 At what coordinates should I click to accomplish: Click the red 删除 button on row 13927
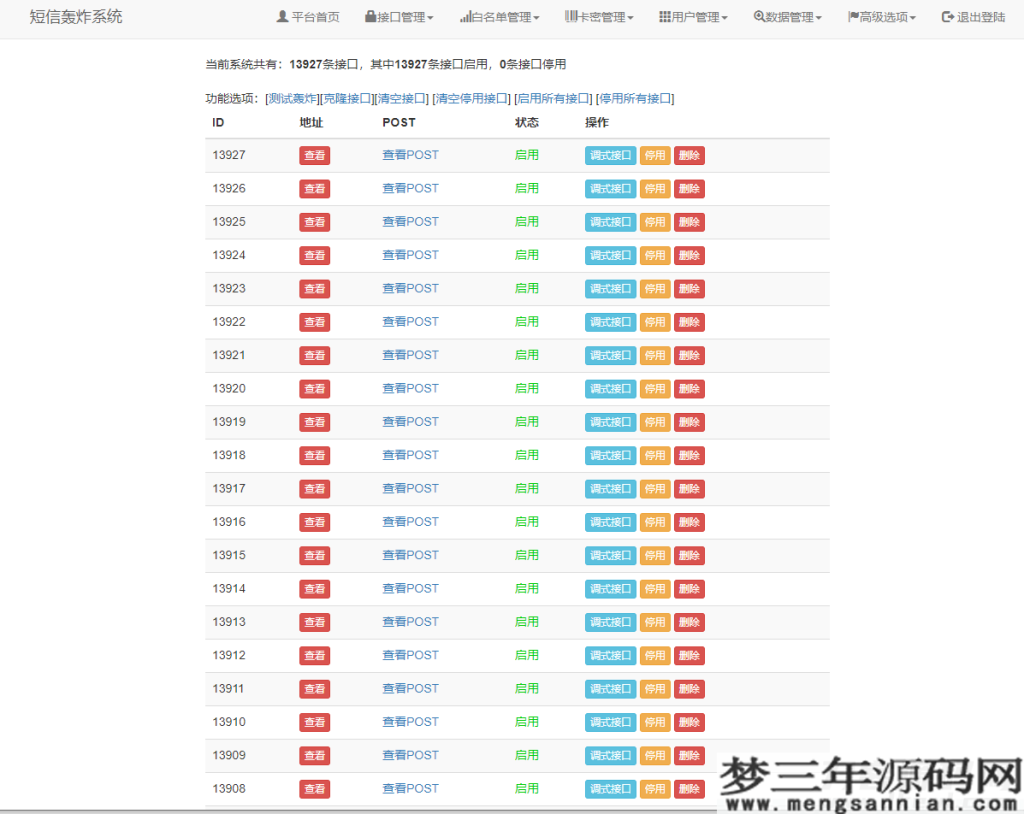(x=689, y=155)
